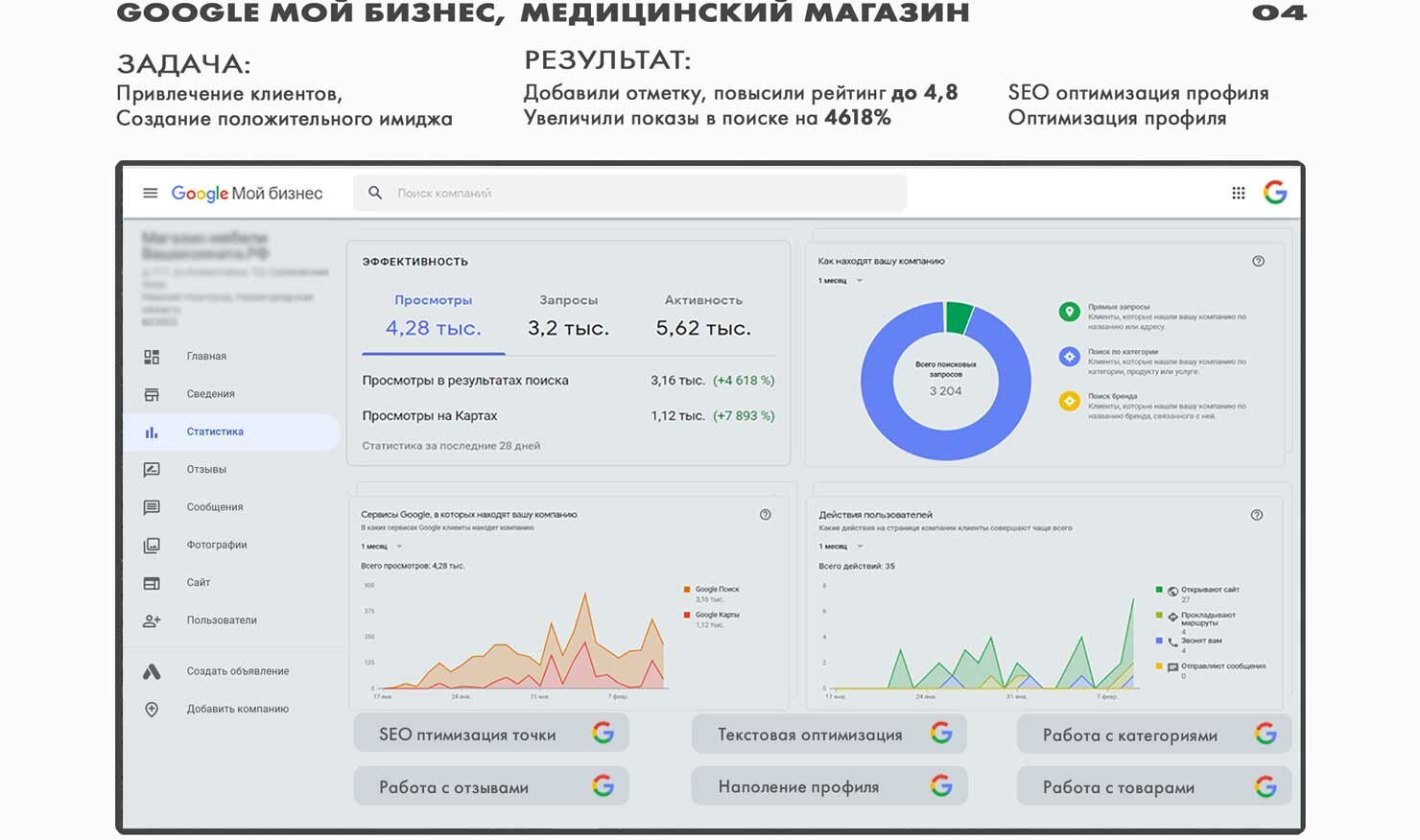
Task: Click the Просмотры в результатах поиска row label
Action: coord(465,381)
